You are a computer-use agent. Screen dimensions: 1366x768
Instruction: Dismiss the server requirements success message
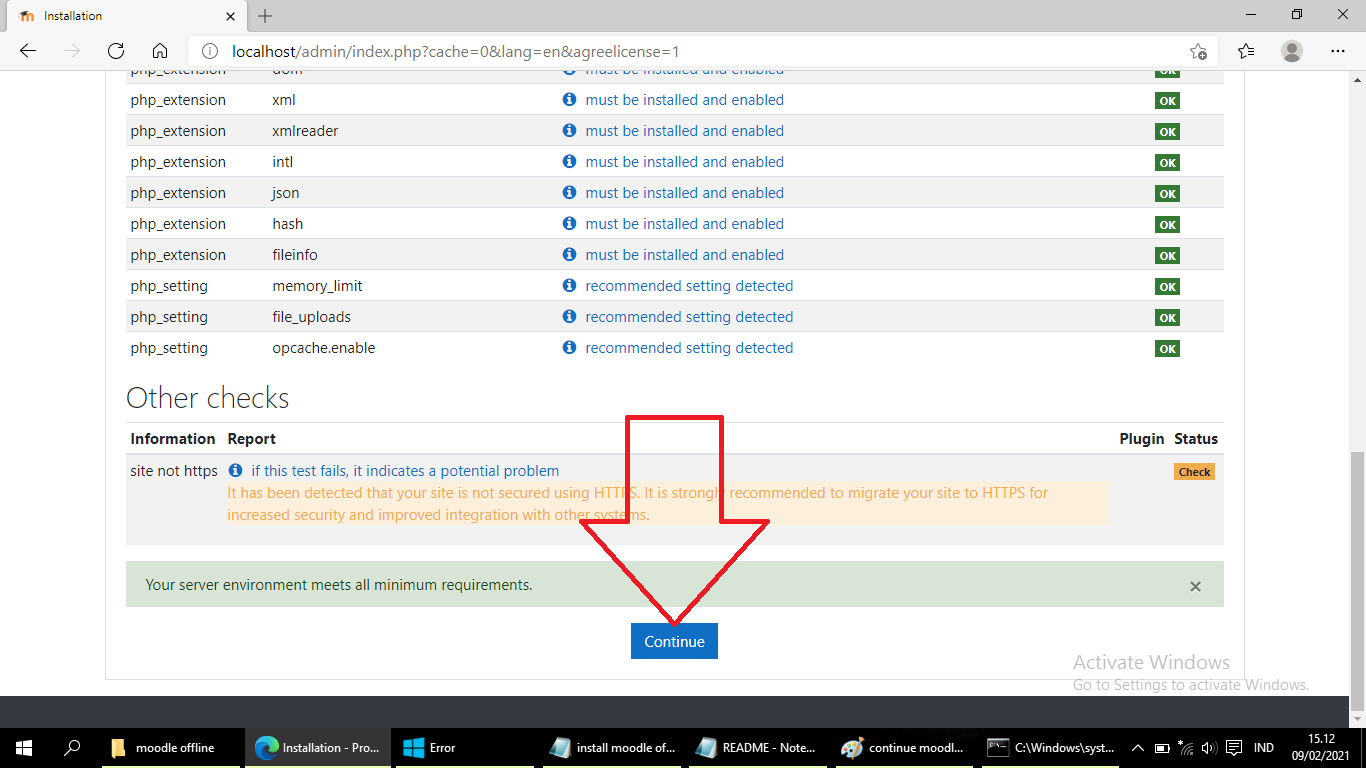coord(1195,586)
